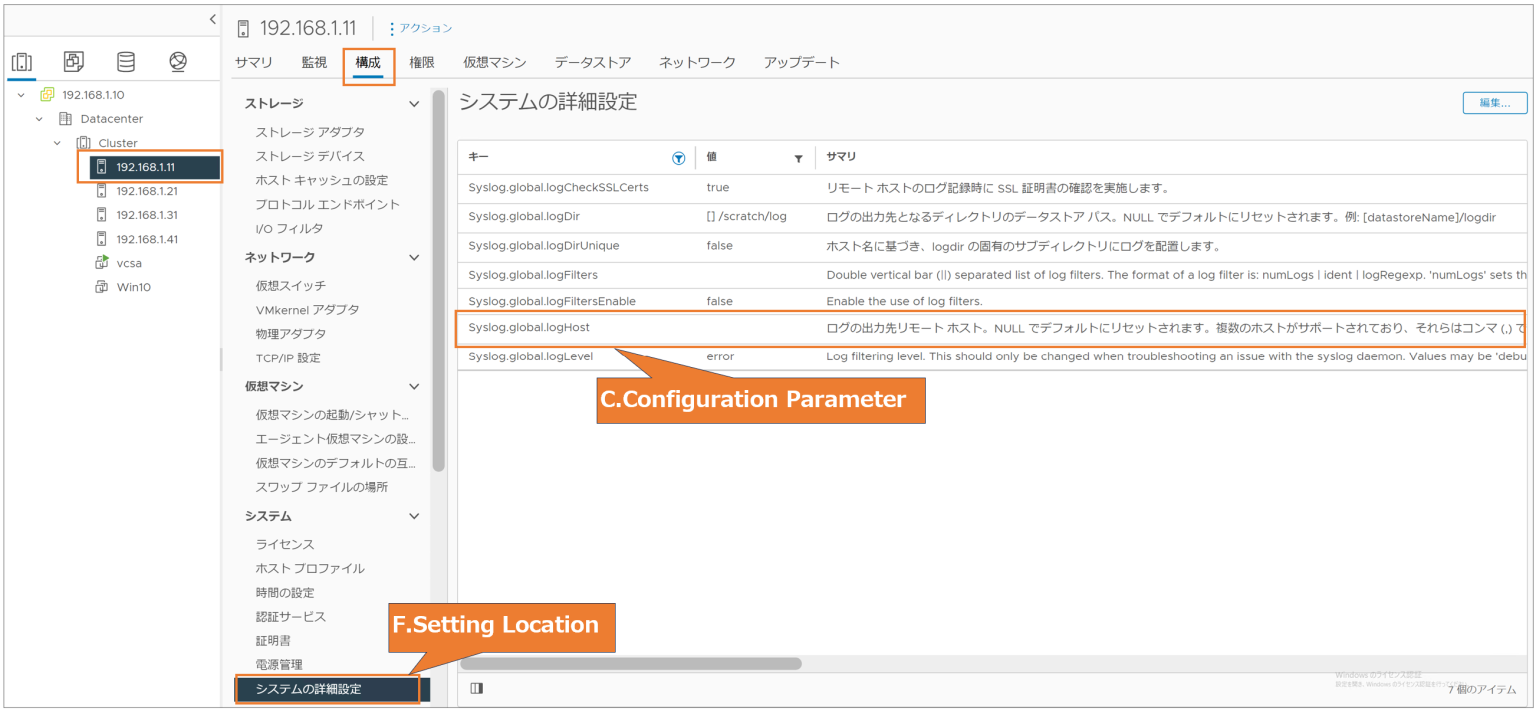Screen dimensions: 1536x711
Task: Select vcsa VM in tree
Action: pos(130,263)
